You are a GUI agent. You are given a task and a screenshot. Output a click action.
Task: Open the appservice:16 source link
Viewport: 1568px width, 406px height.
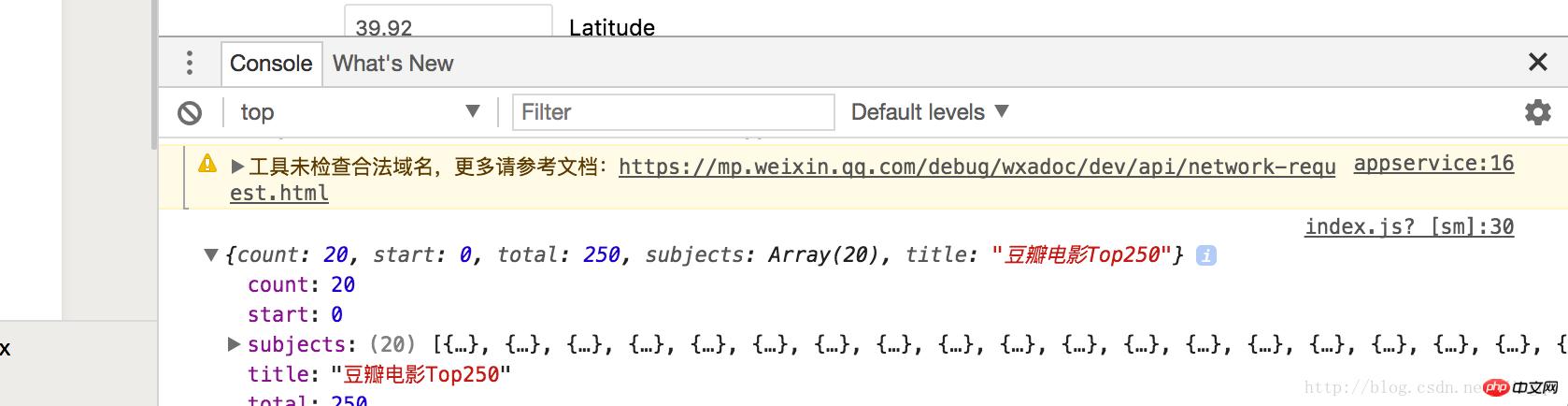point(1433,164)
